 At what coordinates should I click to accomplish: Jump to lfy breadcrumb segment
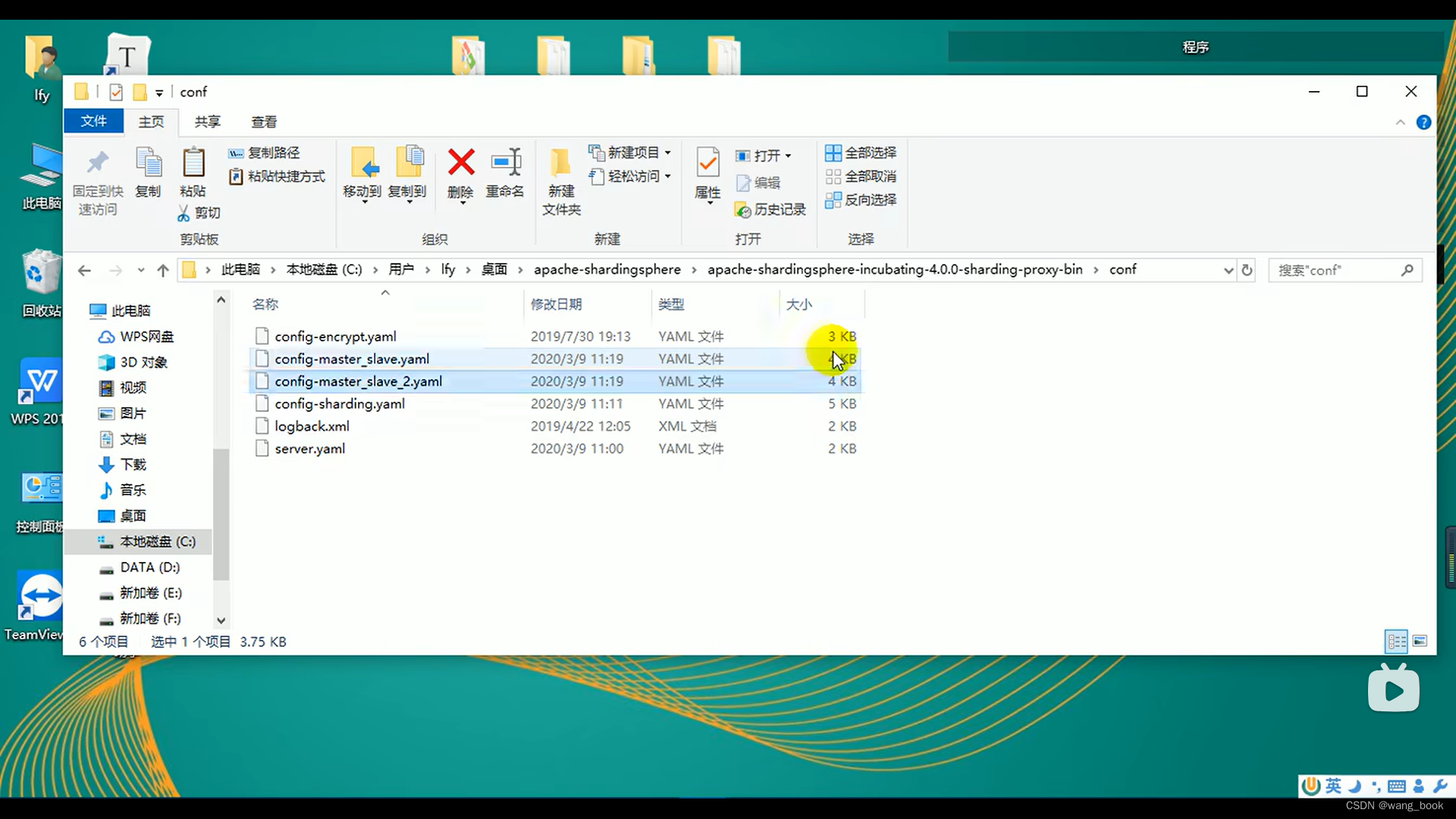click(x=448, y=270)
